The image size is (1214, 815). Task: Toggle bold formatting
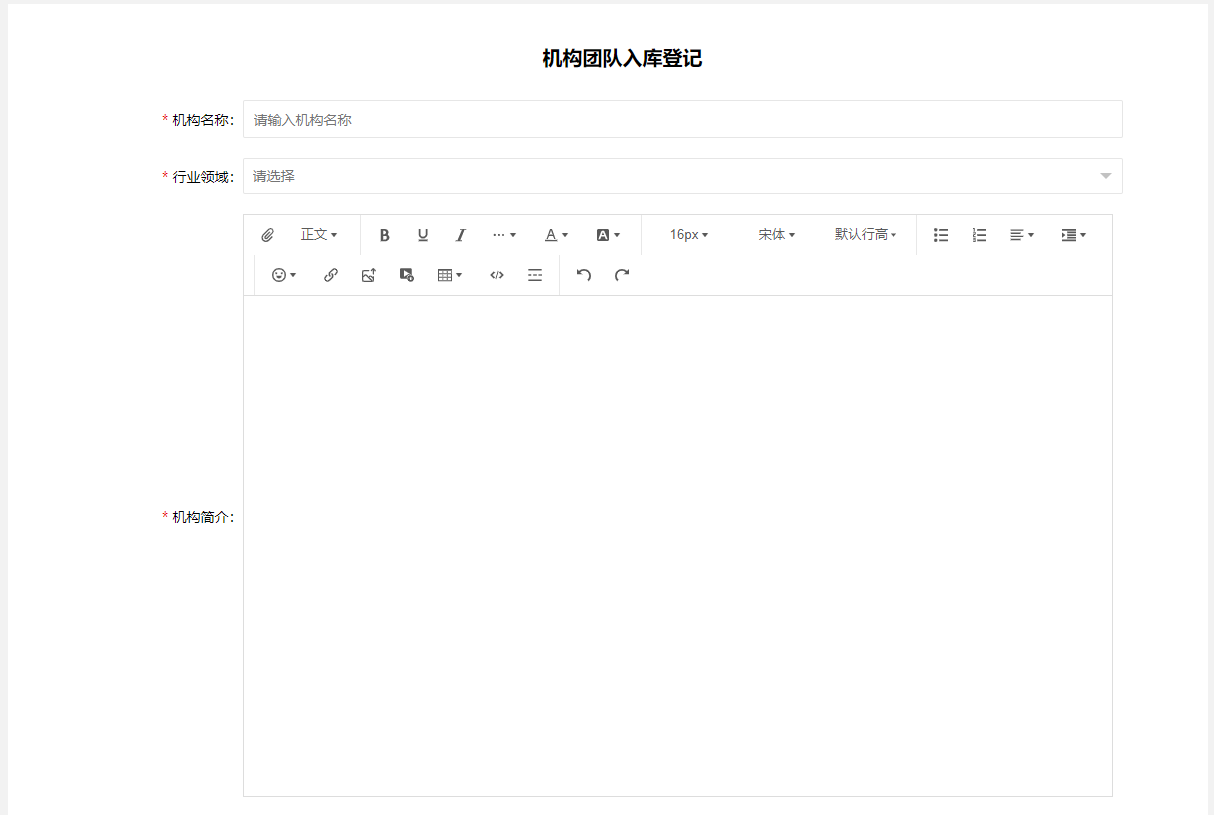coord(384,235)
